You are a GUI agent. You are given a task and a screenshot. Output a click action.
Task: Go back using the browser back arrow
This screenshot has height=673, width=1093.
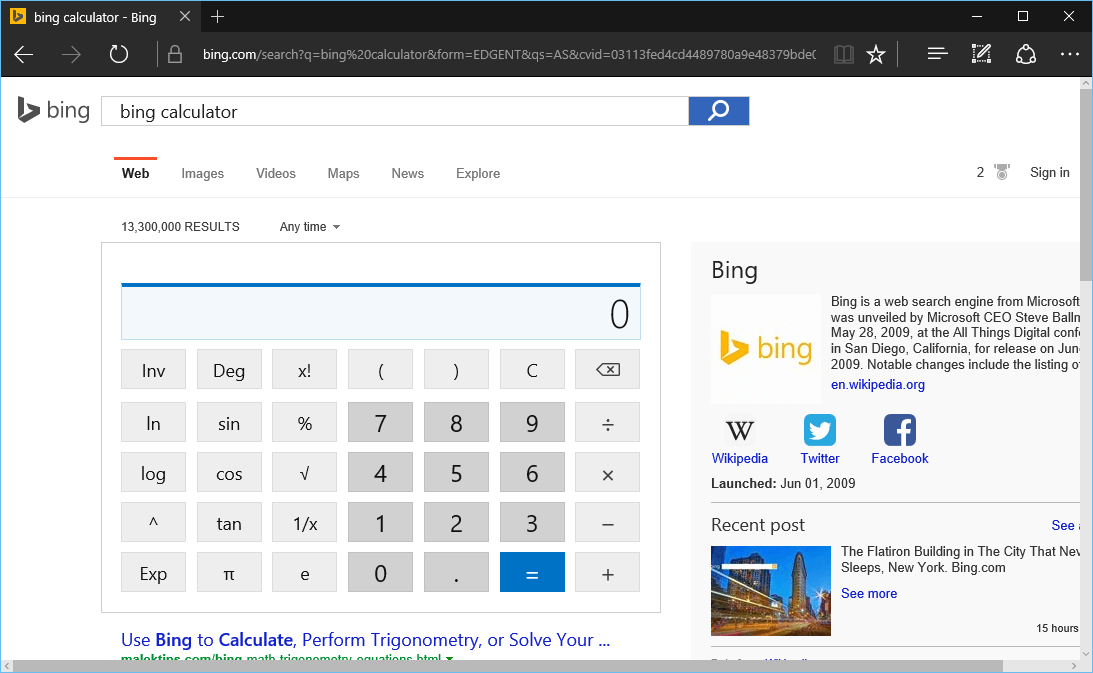[x=24, y=54]
